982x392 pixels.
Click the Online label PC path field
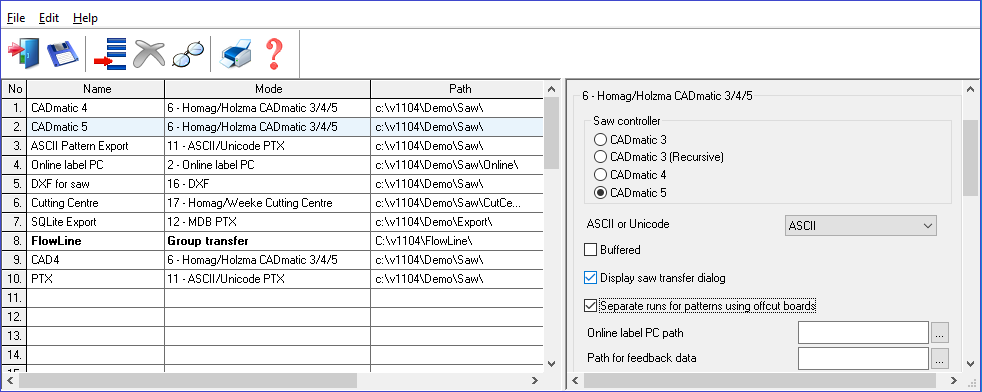click(863, 332)
